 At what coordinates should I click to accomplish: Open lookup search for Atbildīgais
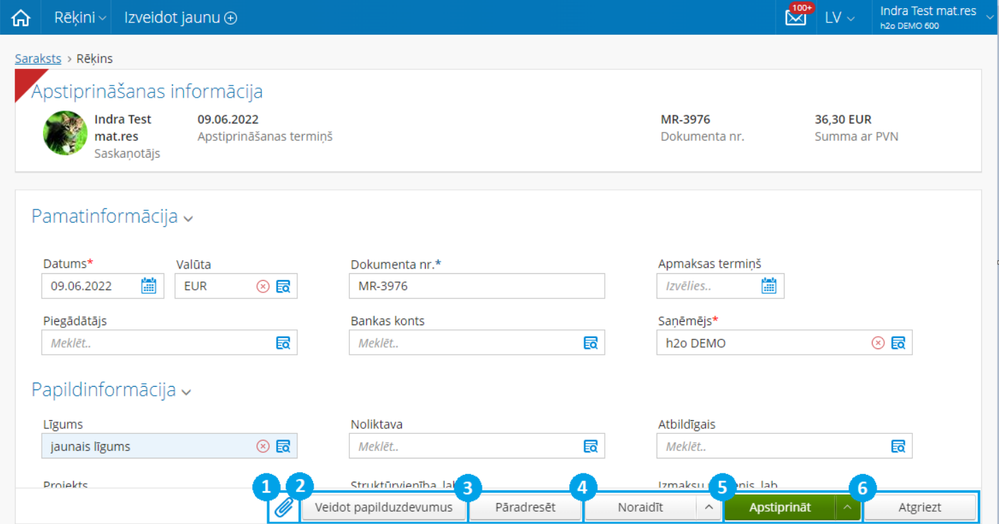(x=898, y=446)
